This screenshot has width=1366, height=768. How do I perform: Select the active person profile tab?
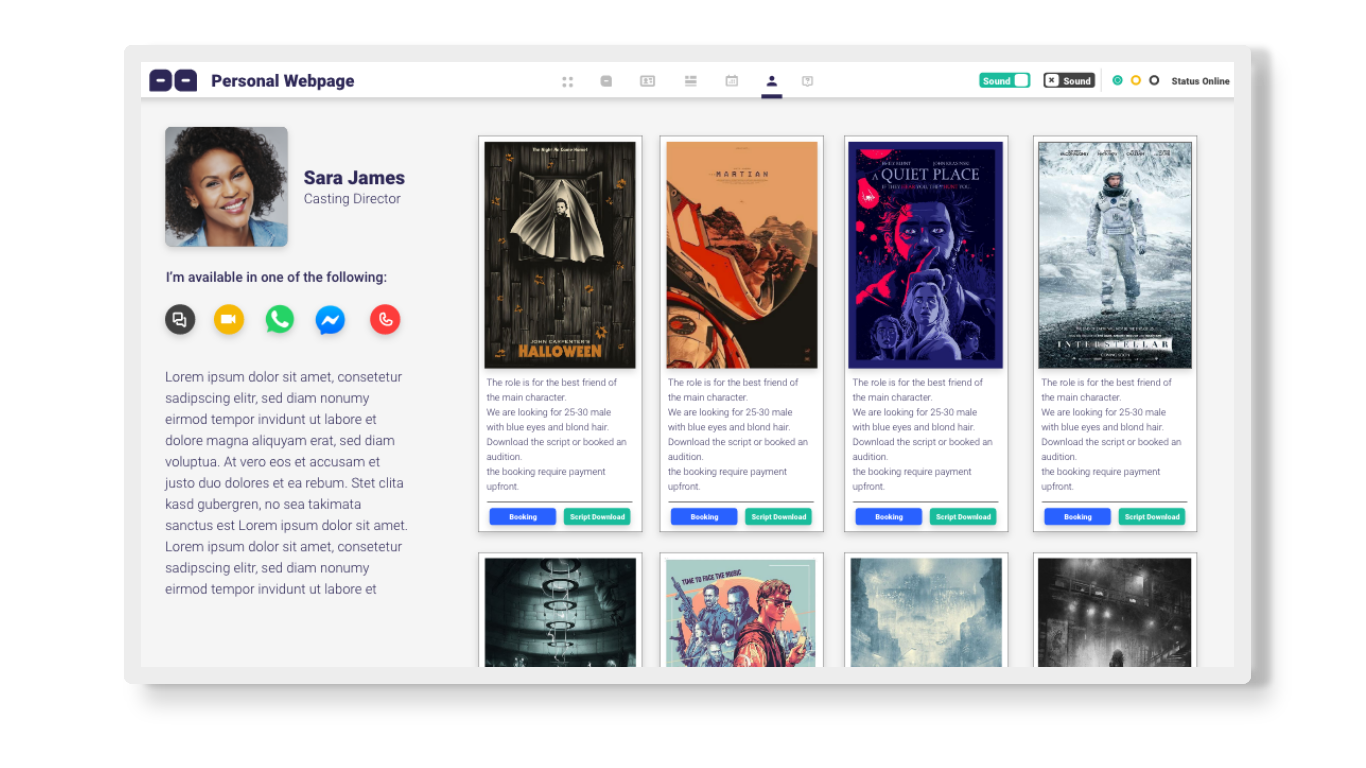[771, 81]
